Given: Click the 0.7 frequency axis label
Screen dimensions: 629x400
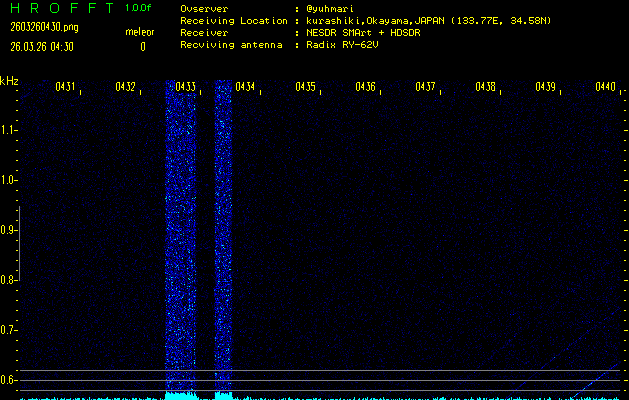Looking at the screenshot, I should coord(9,329).
